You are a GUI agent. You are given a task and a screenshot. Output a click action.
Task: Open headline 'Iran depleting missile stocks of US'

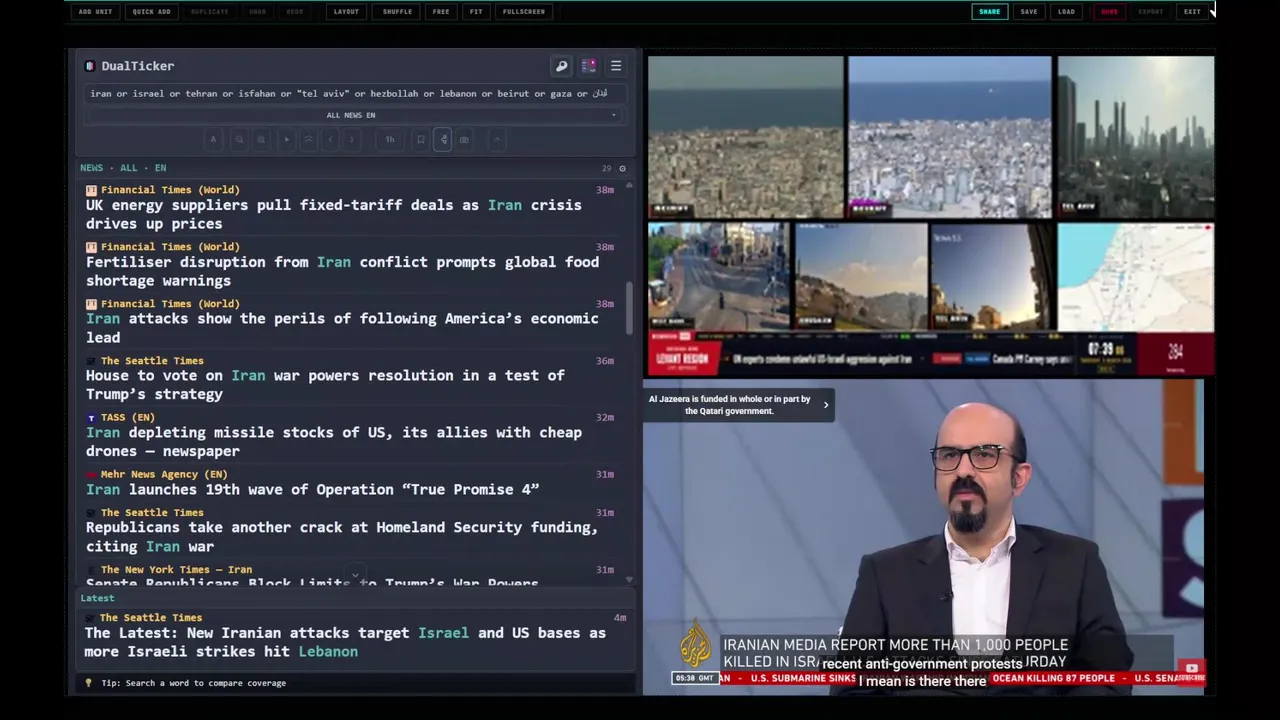pos(333,442)
